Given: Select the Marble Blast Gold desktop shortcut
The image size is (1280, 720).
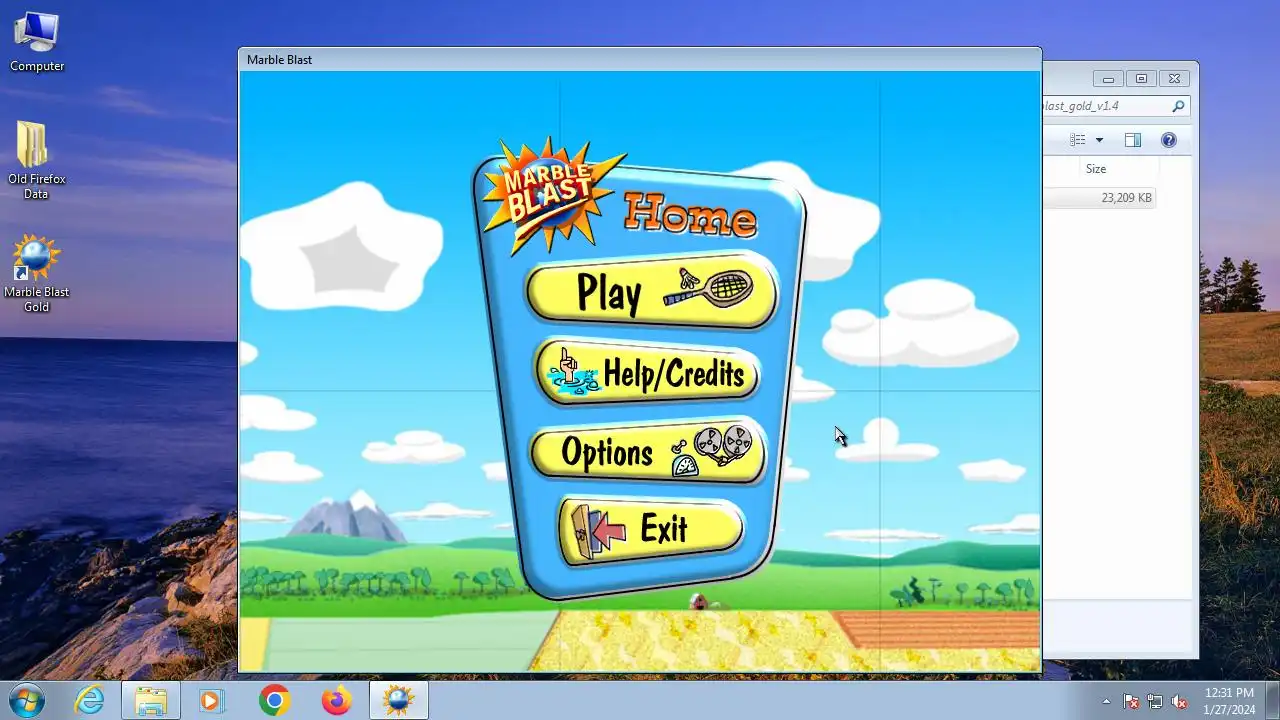Looking at the screenshot, I should click(x=37, y=274).
